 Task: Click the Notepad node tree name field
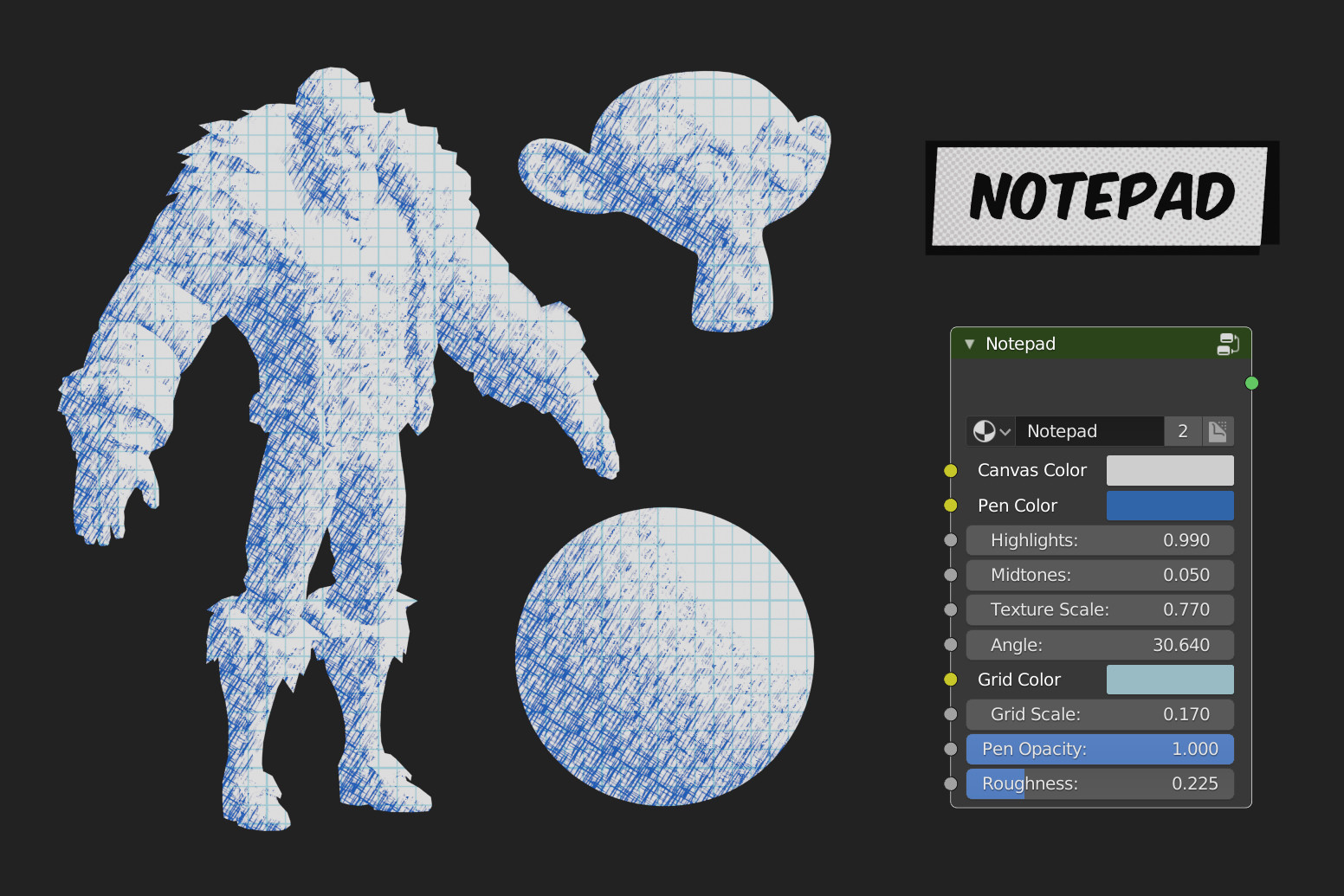point(1089,431)
